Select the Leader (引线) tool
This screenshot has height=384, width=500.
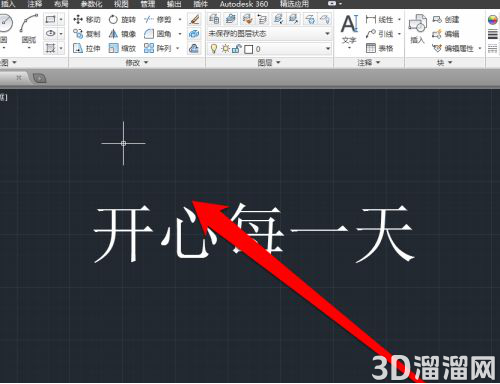point(379,34)
